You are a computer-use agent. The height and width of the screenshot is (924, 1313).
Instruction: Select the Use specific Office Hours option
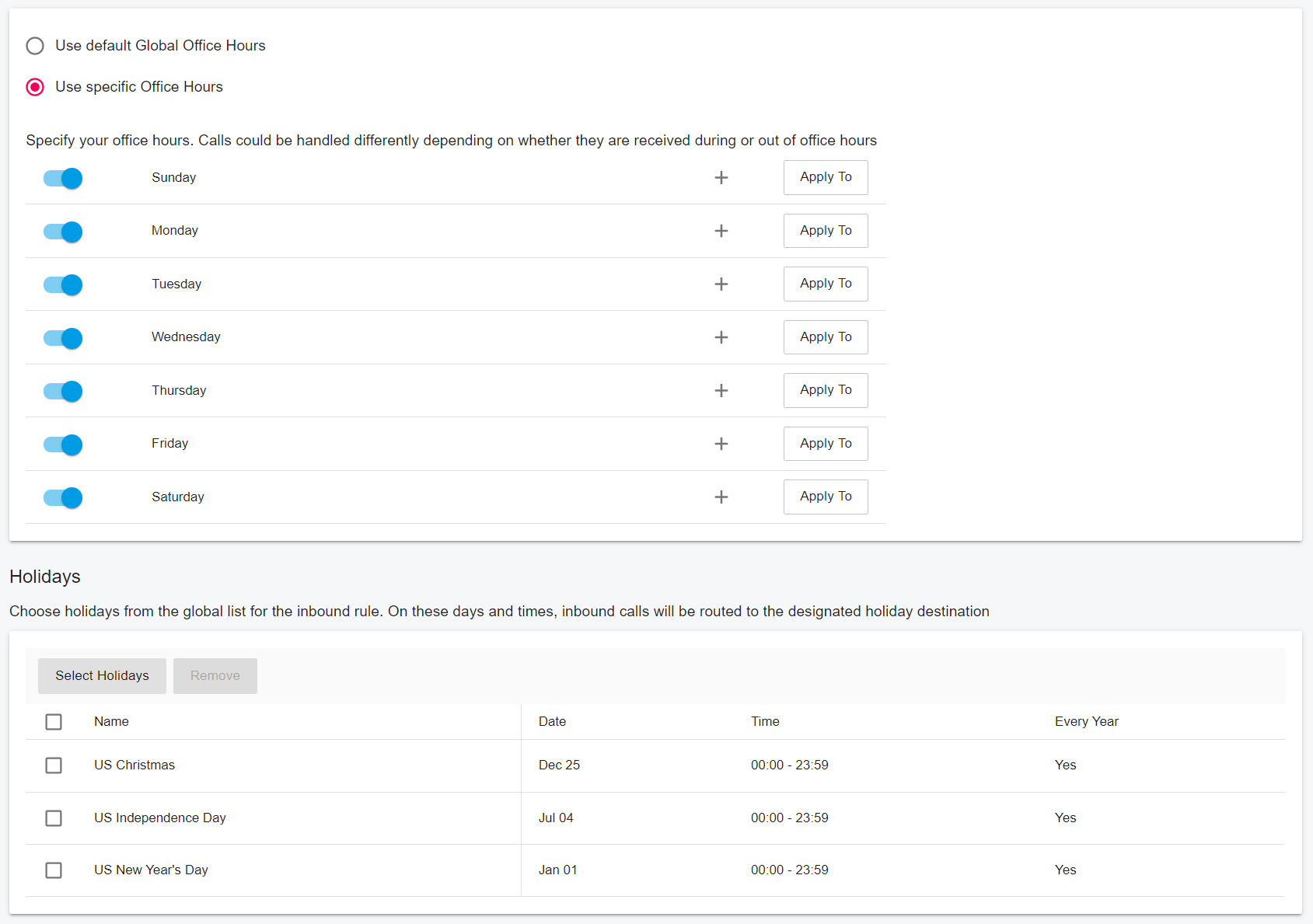tap(35, 87)
